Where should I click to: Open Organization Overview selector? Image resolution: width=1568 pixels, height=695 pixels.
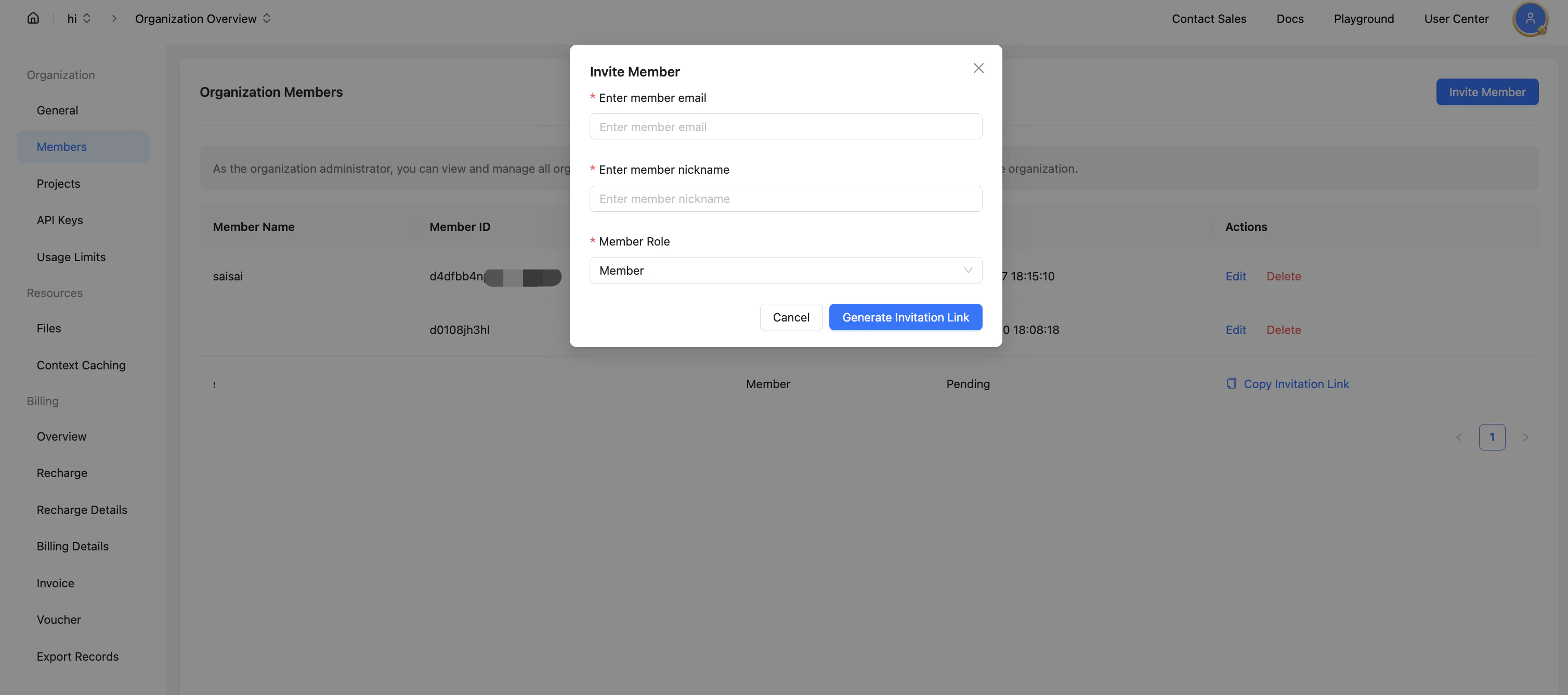202,19
